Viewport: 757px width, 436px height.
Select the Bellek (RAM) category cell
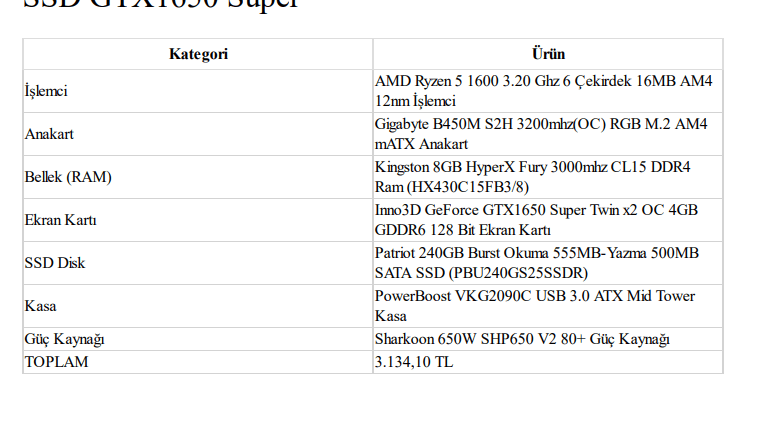click(x=68, y=177)
